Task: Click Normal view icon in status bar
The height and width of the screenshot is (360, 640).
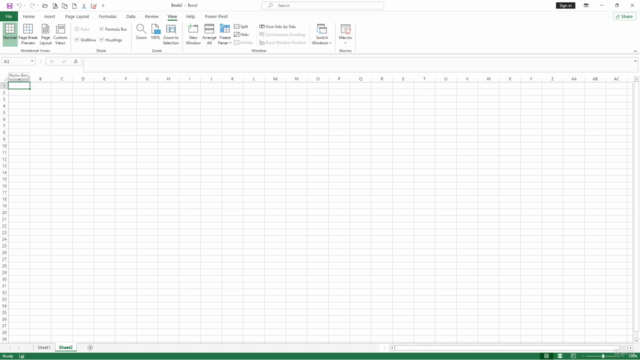Action: 546,356
